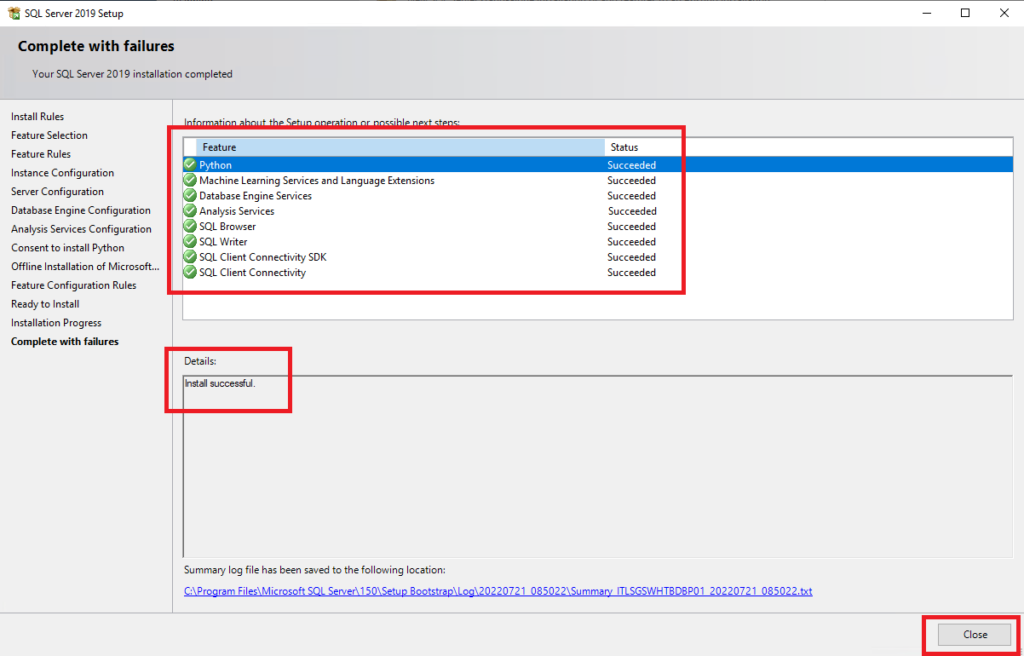The height and width of the screenshot is (656, 1024).
Task: Click the bold Complete with failures step
Action: point(65,341)
